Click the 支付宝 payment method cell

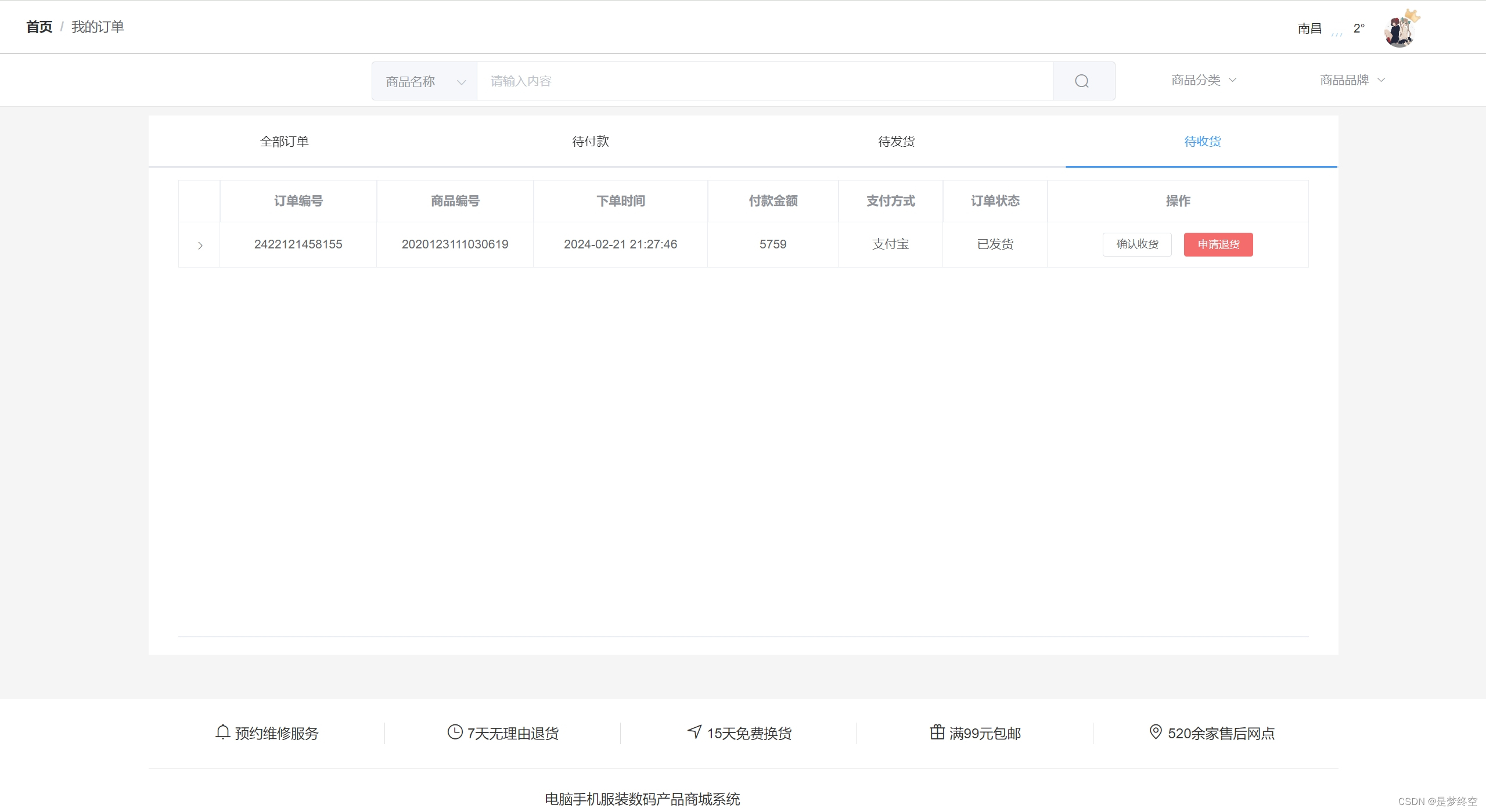coord(890,244)
